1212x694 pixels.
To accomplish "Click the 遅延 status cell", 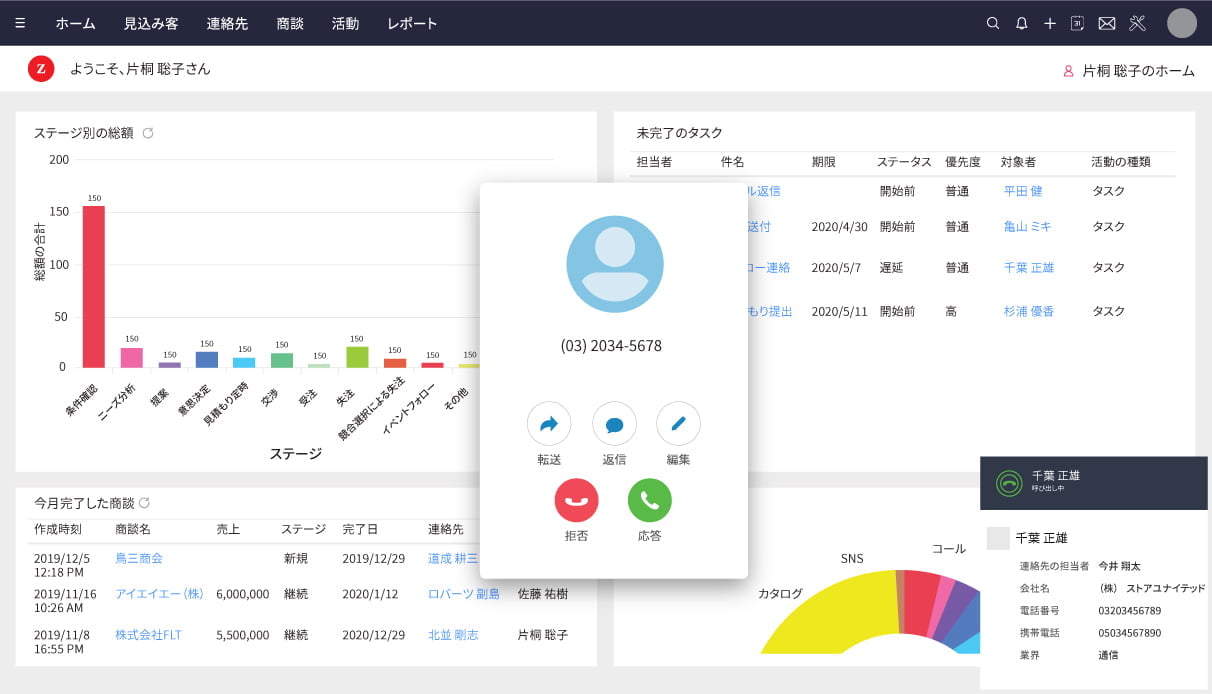I will pos(892,268).
